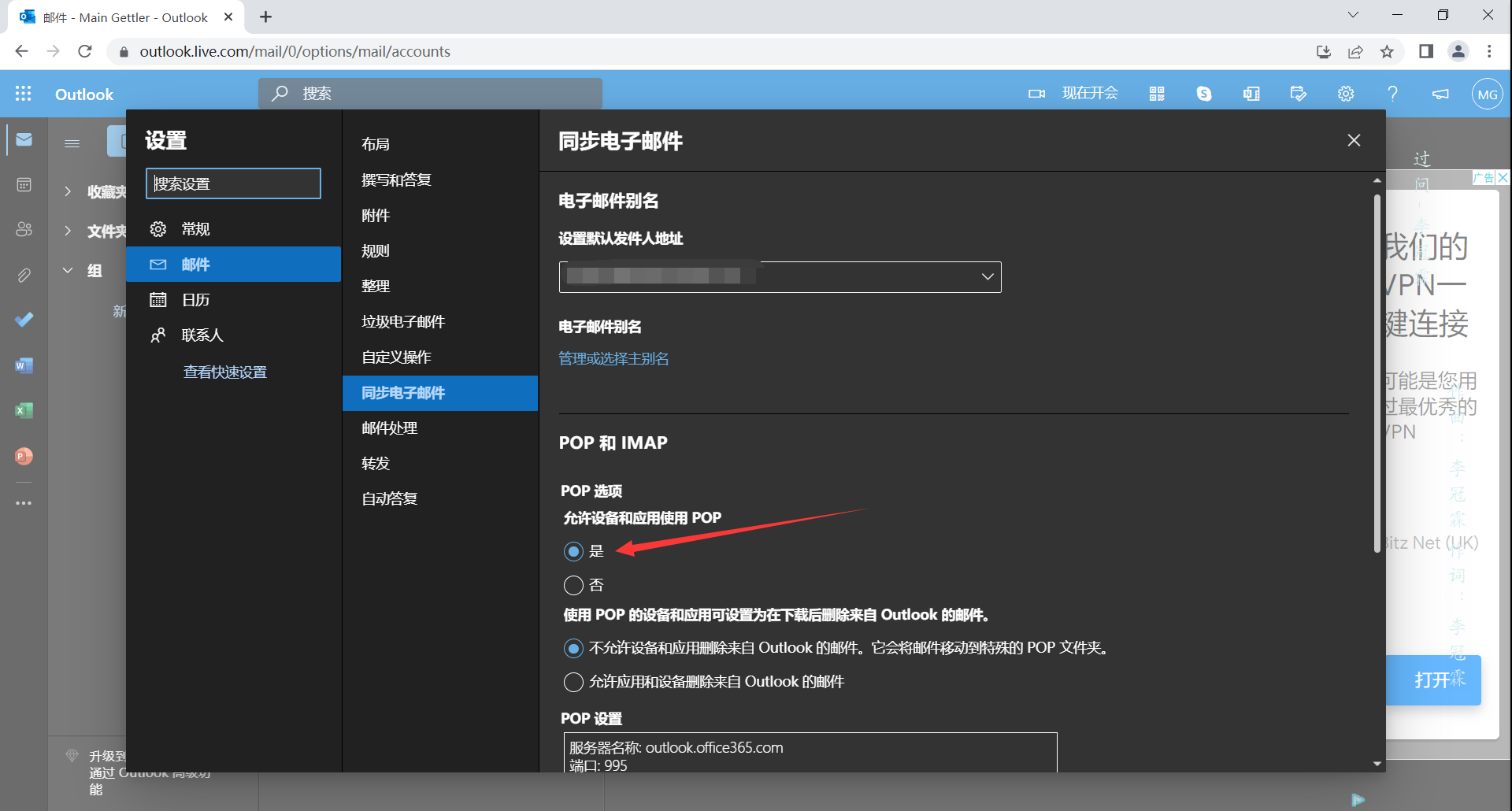Collapse 组 group chevron
The width and height of the screenshot is (1512, 811).
coord(68,270)
